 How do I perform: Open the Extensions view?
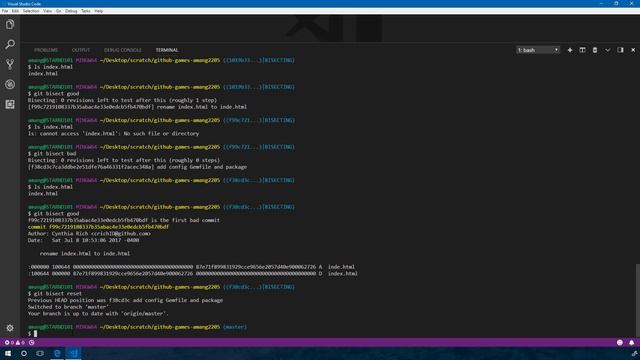(x=10, y=104)
